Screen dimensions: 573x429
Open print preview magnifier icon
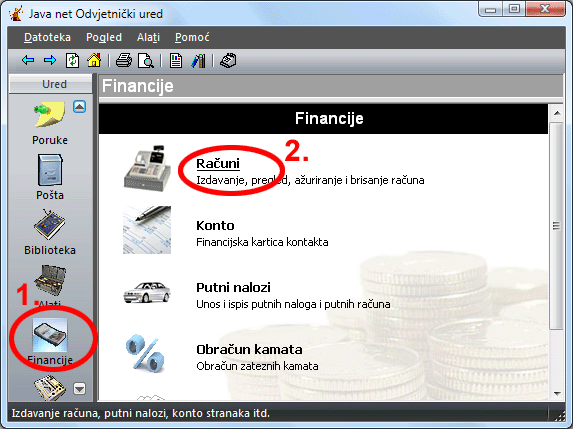[146, 61]
